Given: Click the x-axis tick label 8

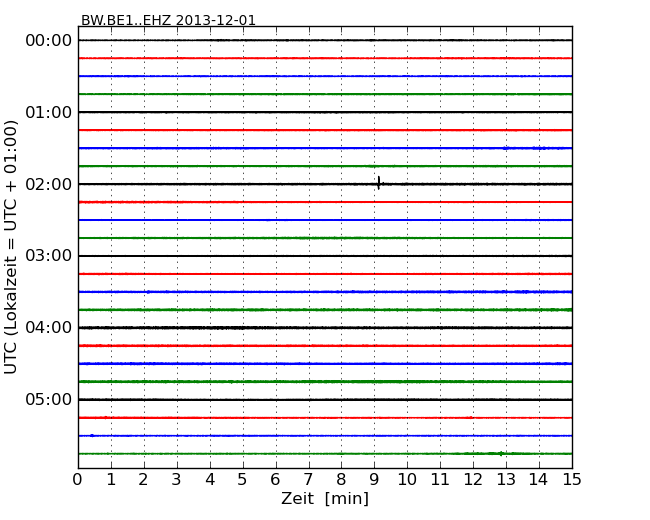Looking at the screenshot, I should tap(341, 480).
